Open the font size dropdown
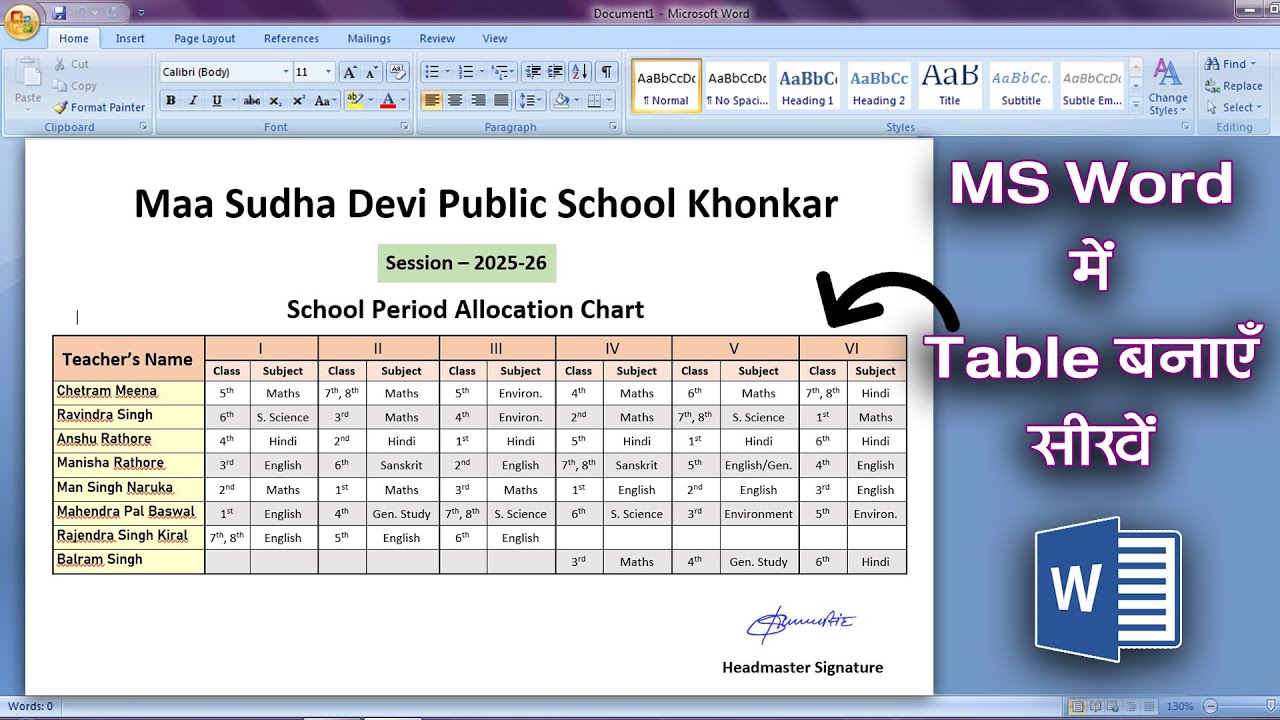Screen dimensions: 1280x720 (328, 72)
